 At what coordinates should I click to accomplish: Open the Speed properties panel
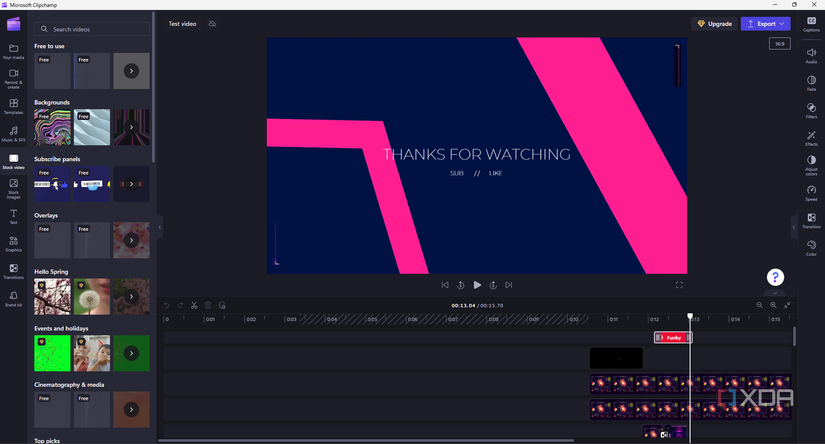point(811,193)
